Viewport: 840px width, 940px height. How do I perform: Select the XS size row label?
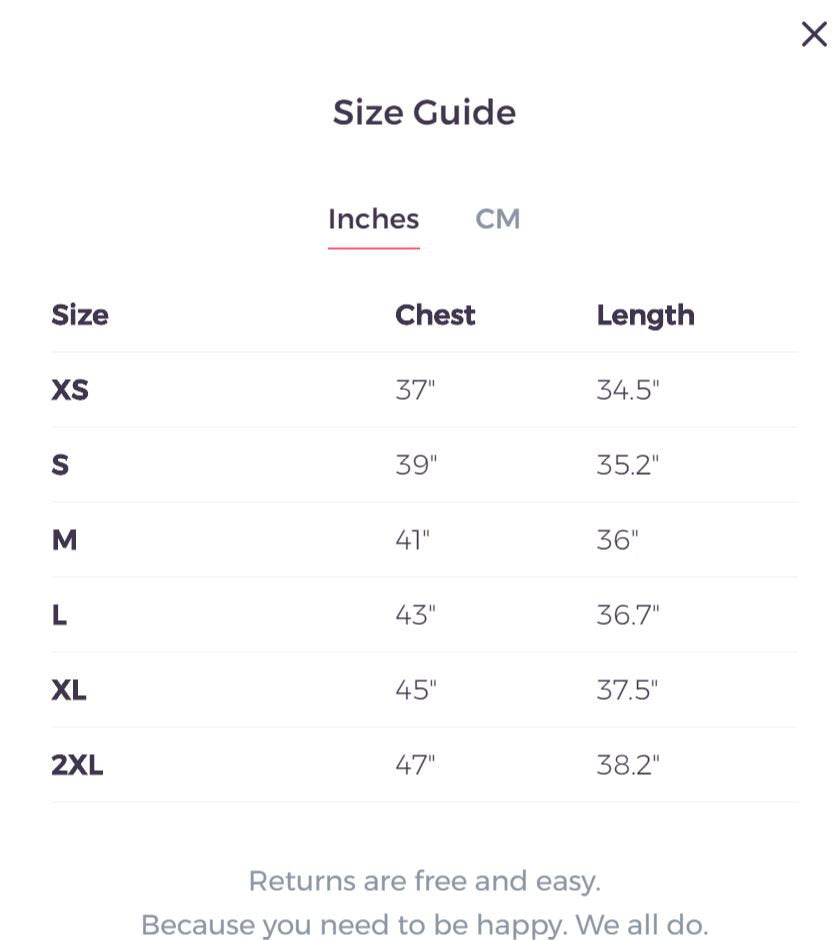[x=70, y=390]
